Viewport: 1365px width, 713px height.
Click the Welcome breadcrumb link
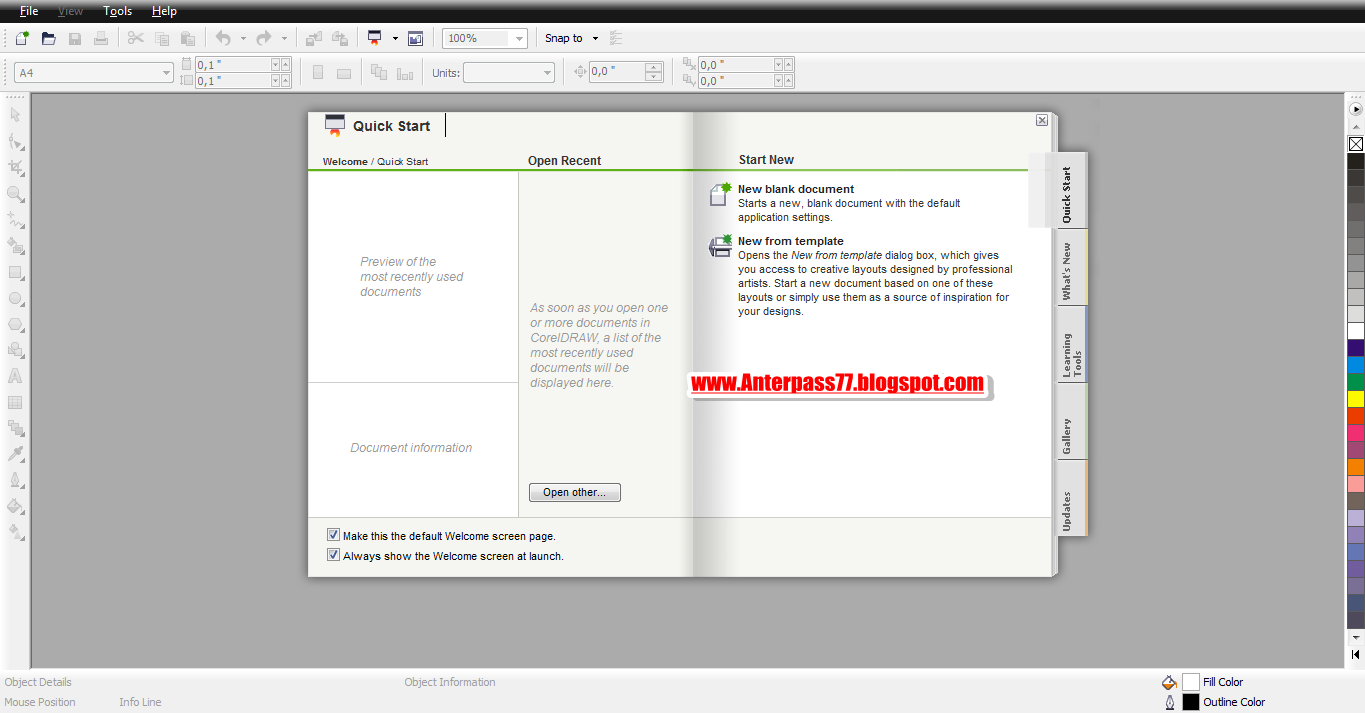tap(344, 161)
